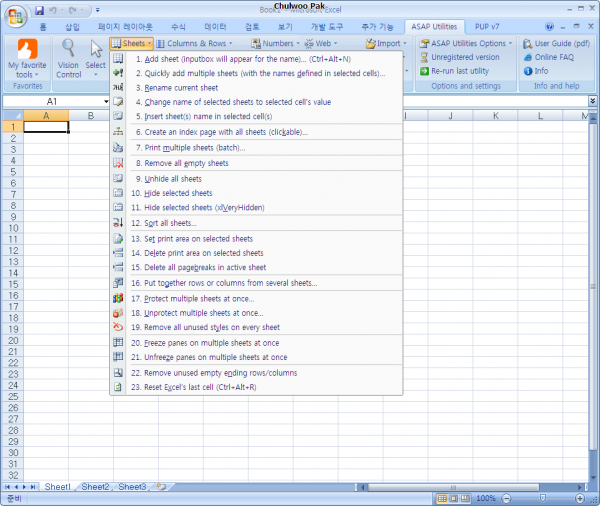
Task: Click the insert new worksheet tab icon
Action: point(162,487)
